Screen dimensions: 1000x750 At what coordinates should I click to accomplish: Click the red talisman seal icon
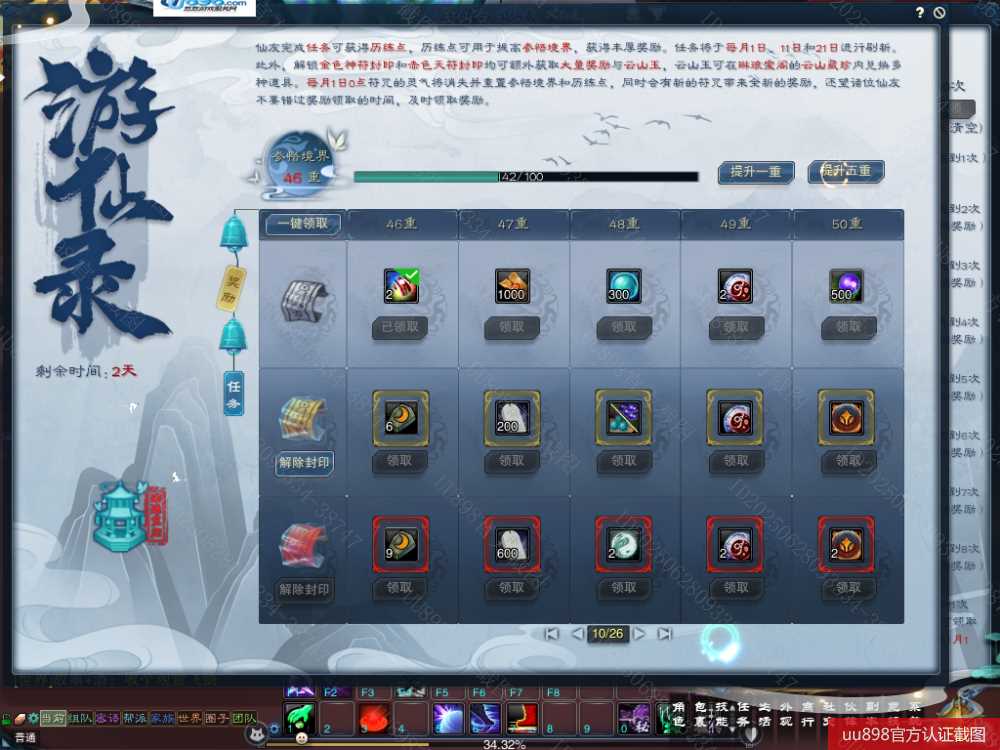pyautogui.click(x=304, y=546)
